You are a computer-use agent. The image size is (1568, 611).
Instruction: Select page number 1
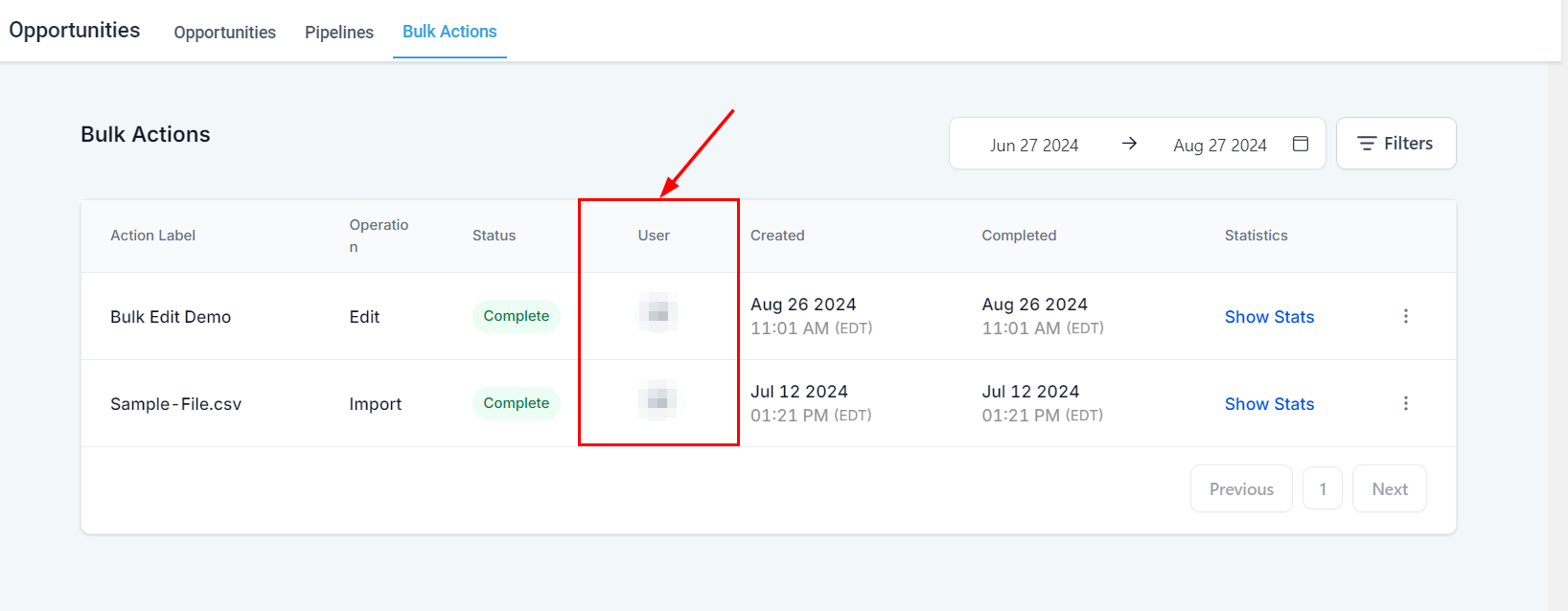[x=1323, y=489]
